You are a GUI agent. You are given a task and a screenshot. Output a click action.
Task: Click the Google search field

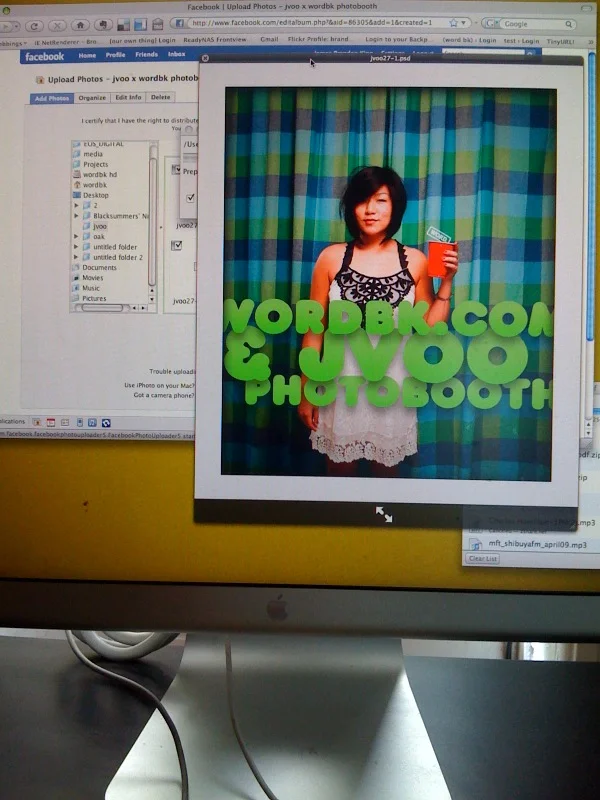tap(532, 24)
